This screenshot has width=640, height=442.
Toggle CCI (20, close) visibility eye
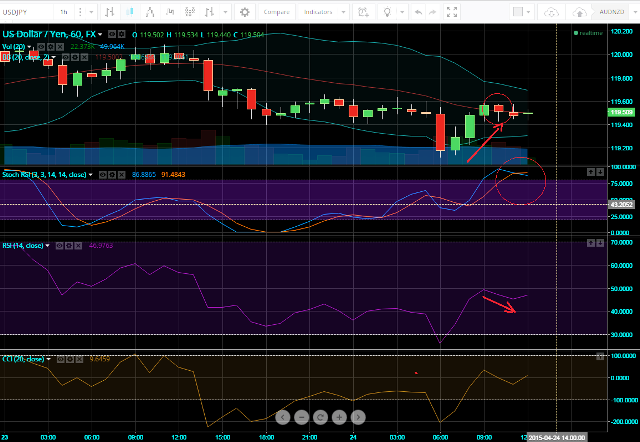(x=60, y=359)
